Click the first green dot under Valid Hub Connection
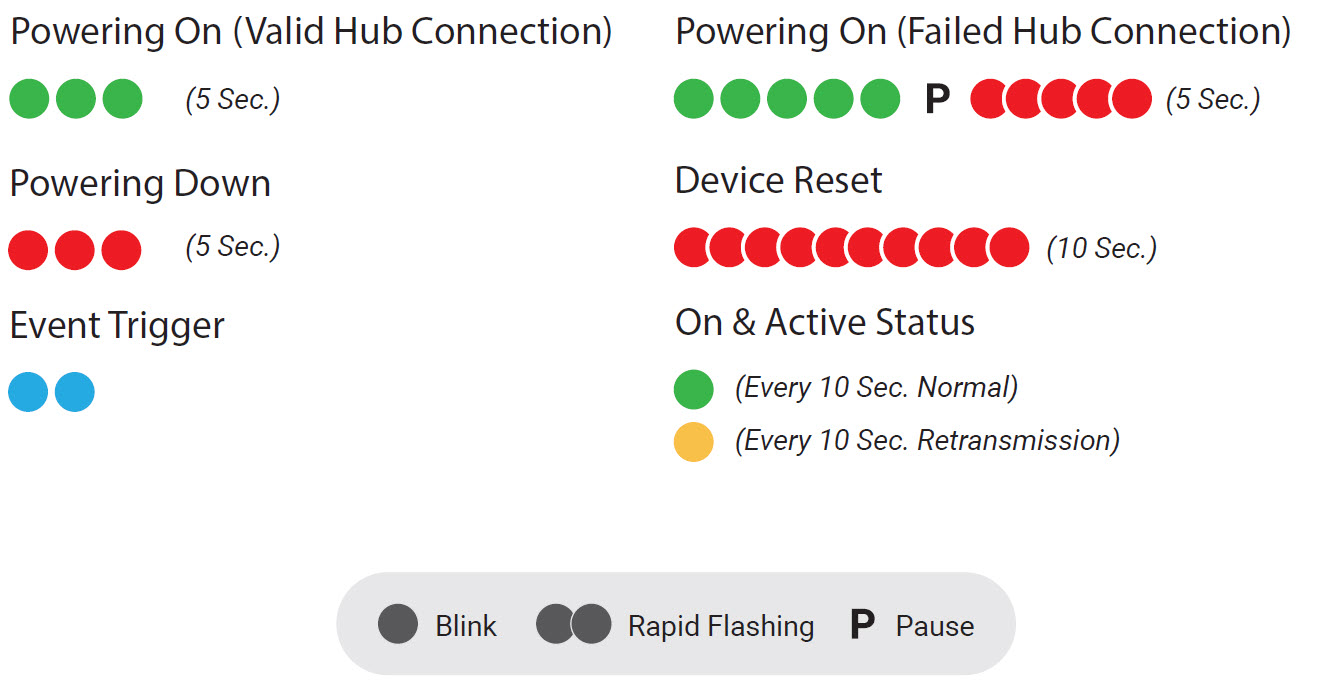1319x688 pixels. point(29,99)
